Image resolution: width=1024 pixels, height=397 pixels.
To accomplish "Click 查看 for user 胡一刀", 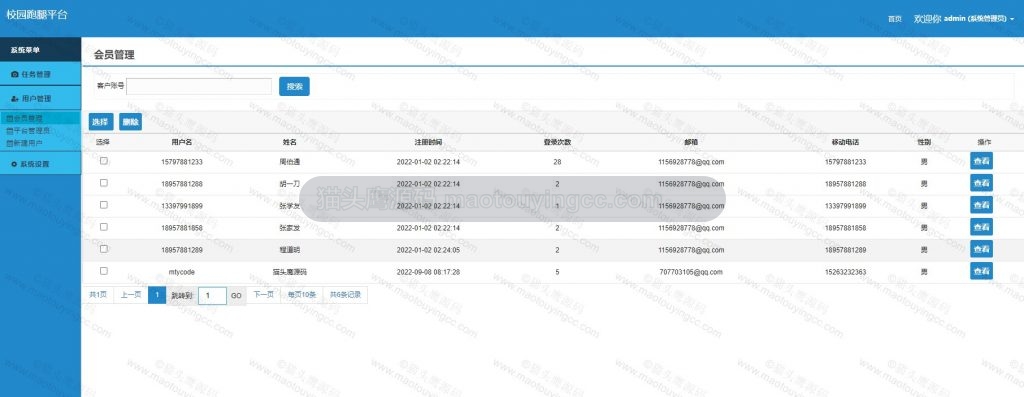I will click(x=981, y=183).
